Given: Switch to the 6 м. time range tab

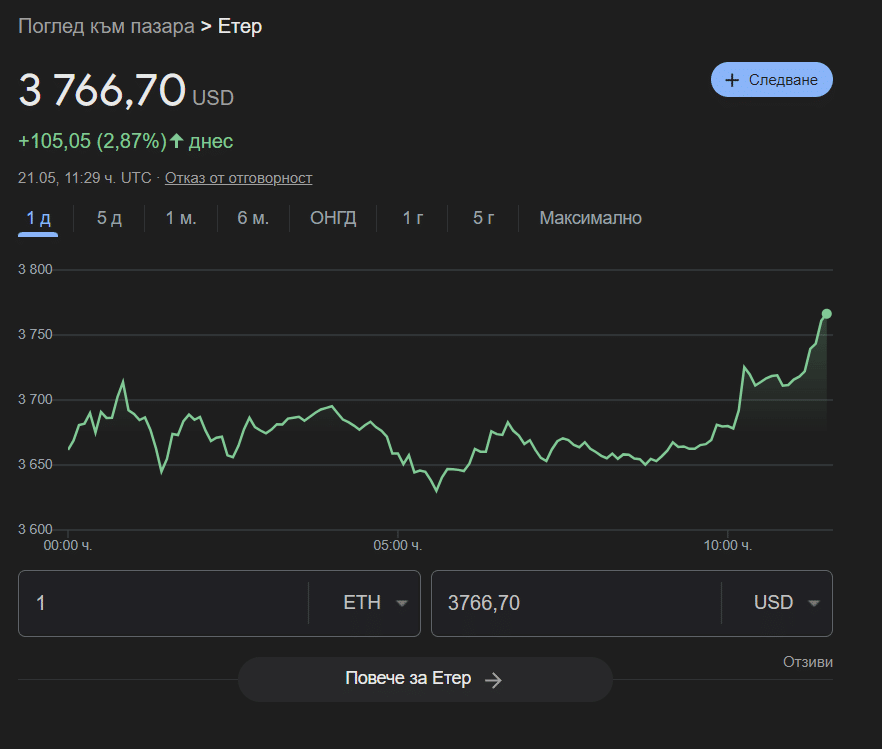Looking at the screenshot, I should click(x=253, y=218).
